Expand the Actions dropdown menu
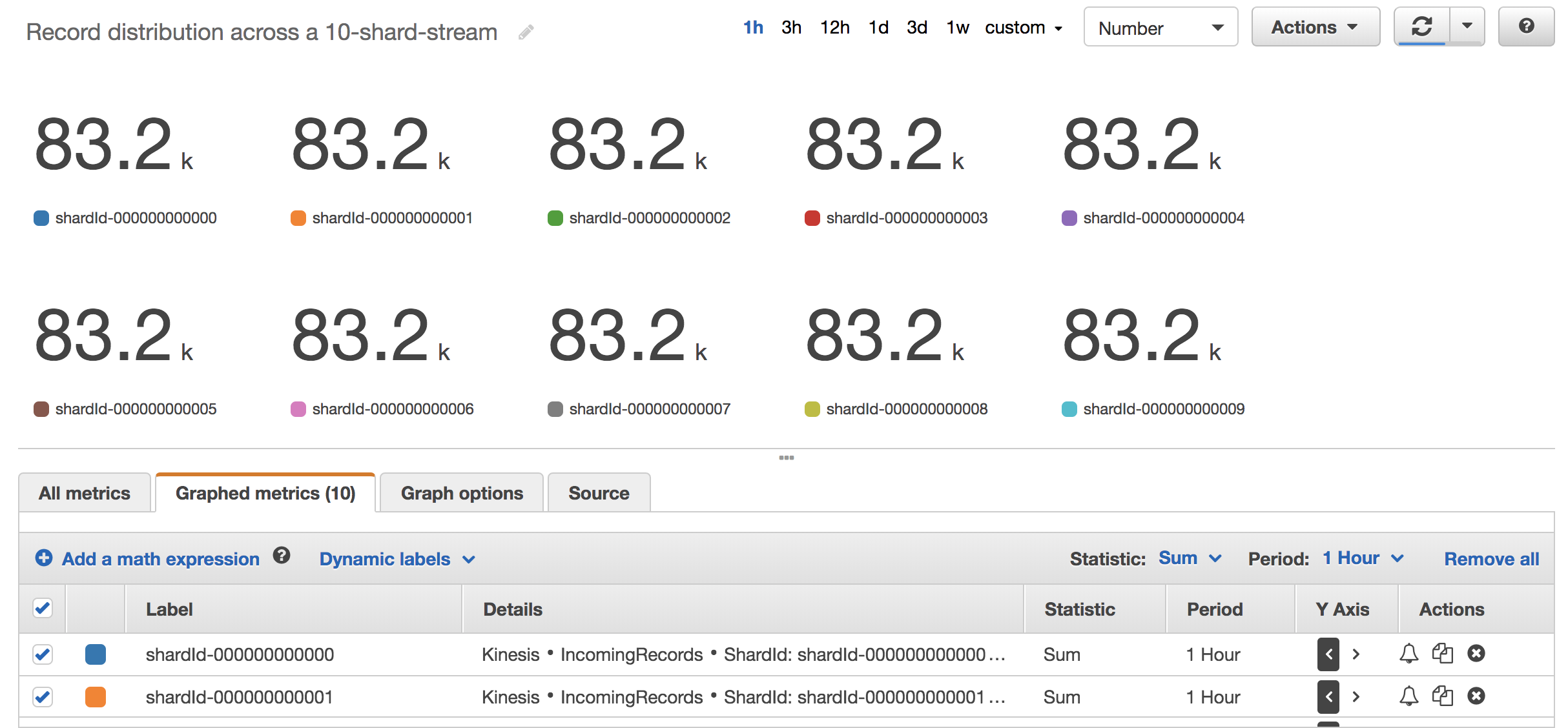The image size is (1568, 728). 1315,27
